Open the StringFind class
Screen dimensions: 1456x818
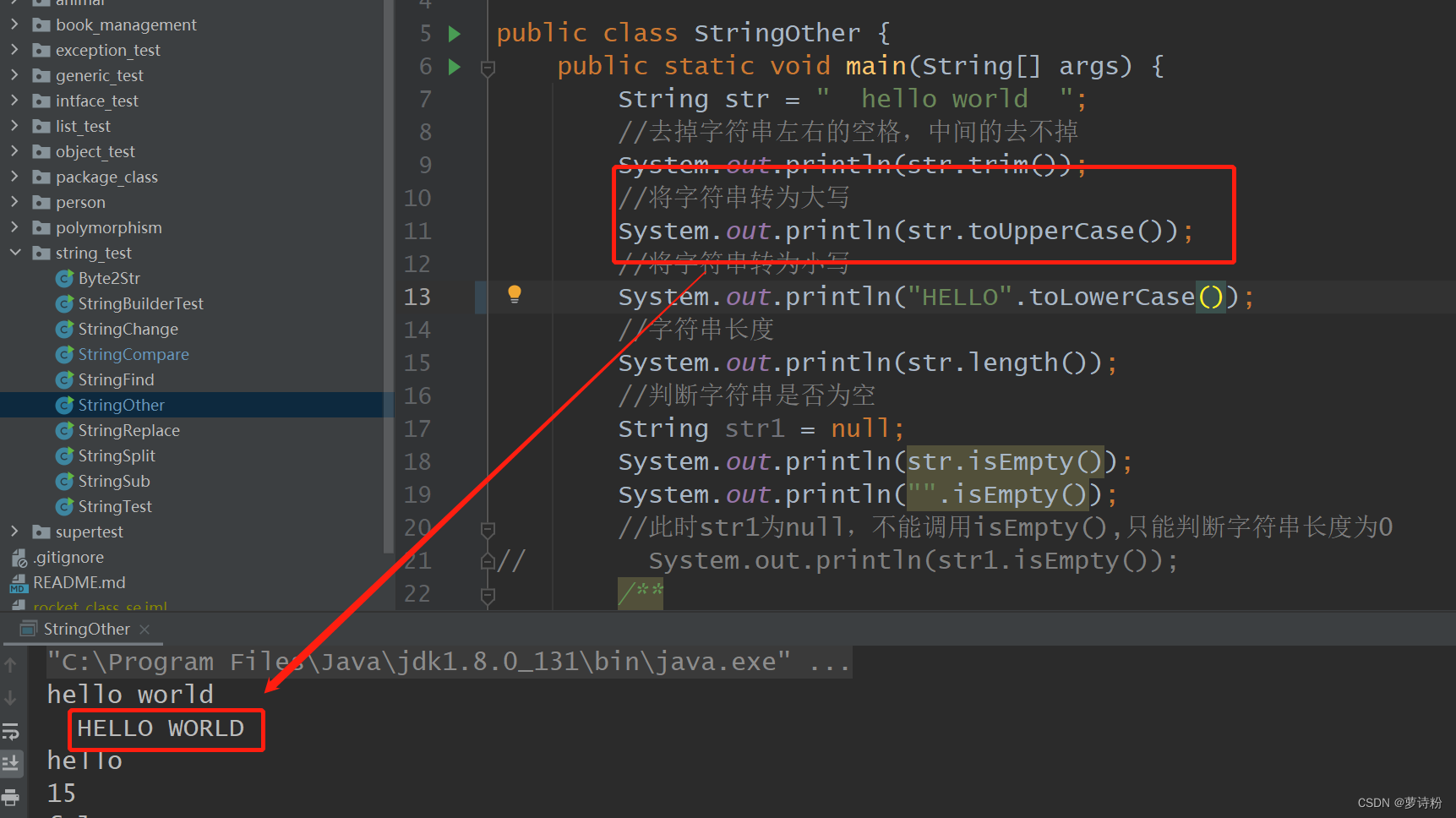116,379
